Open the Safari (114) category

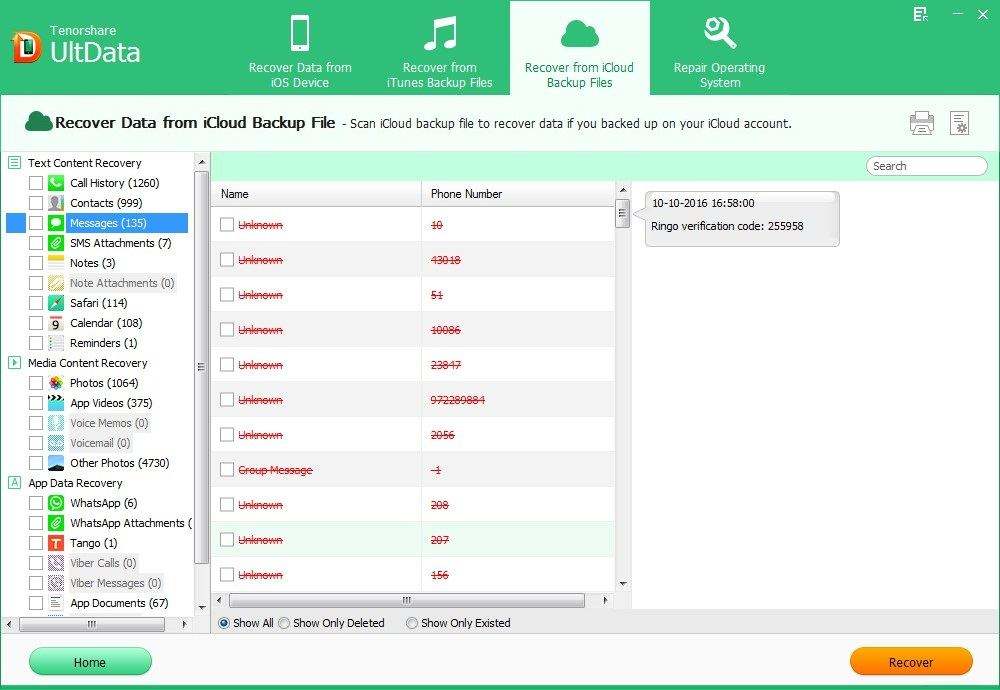[98, 303]
